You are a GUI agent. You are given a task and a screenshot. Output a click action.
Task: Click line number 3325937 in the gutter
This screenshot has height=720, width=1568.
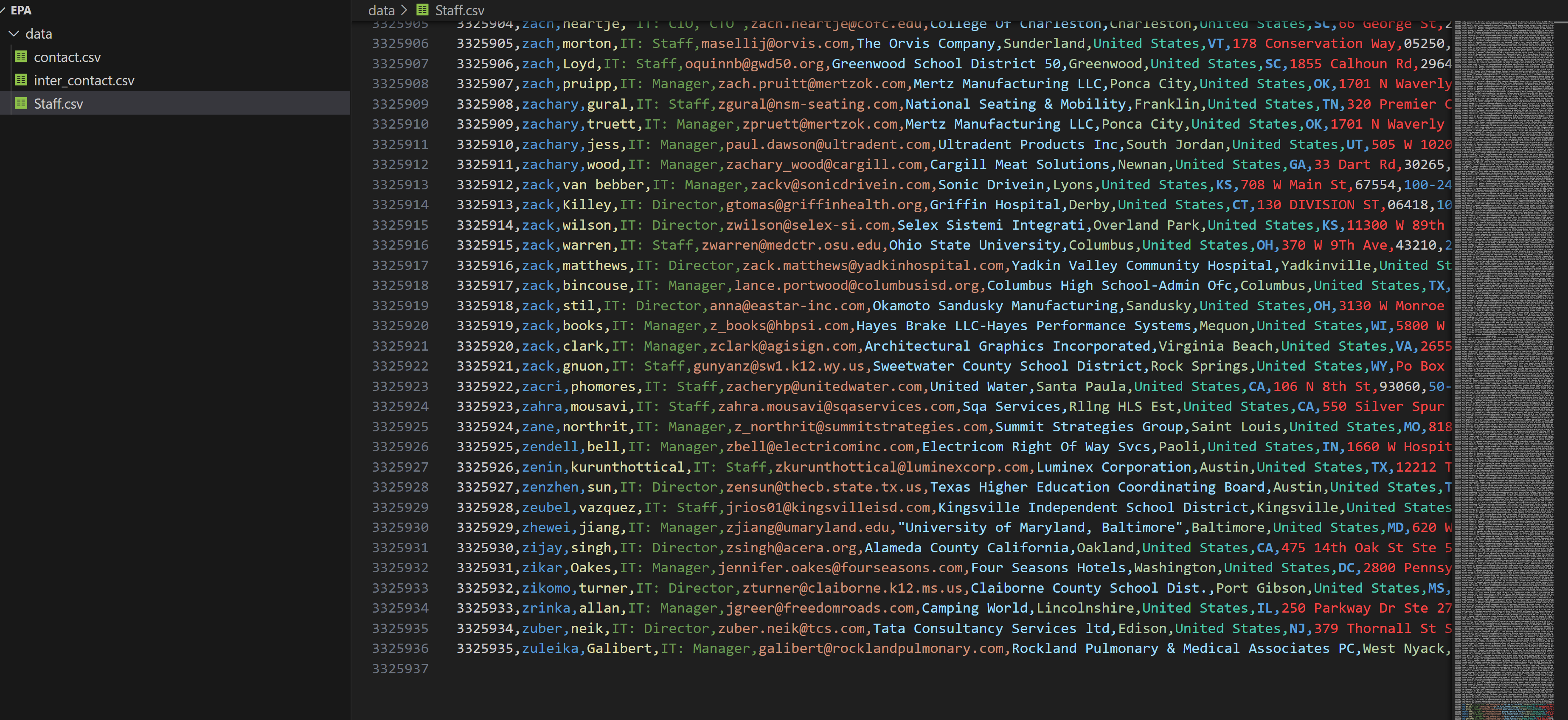(x=400, y=668)
